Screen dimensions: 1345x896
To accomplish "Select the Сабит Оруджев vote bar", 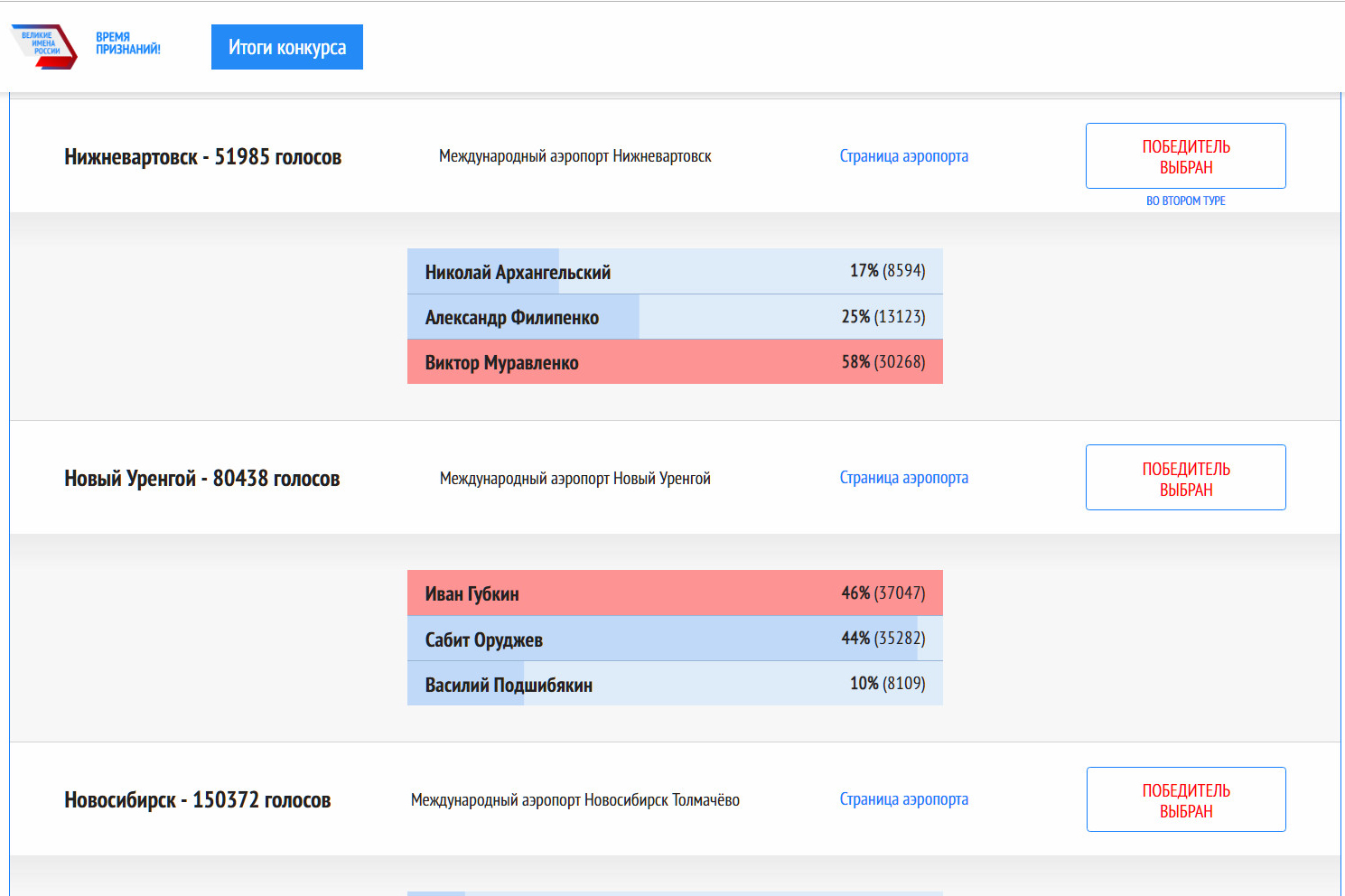I will tap(675, 639).
